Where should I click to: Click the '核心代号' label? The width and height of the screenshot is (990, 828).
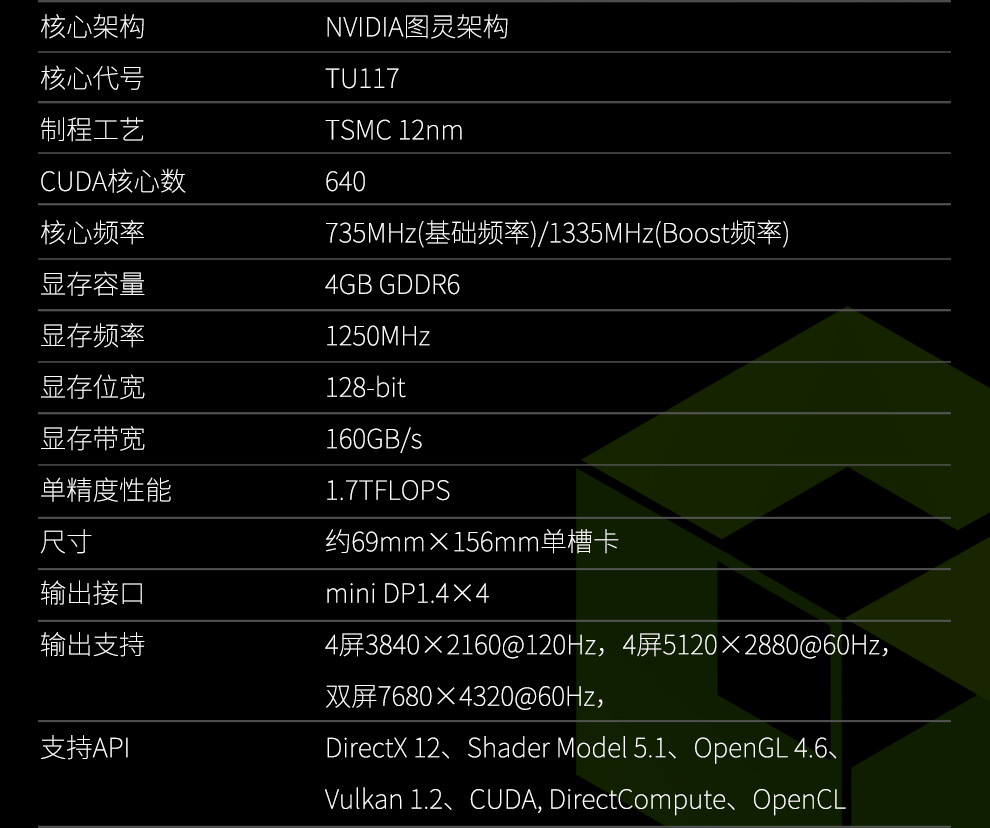(x=93, y=78)
